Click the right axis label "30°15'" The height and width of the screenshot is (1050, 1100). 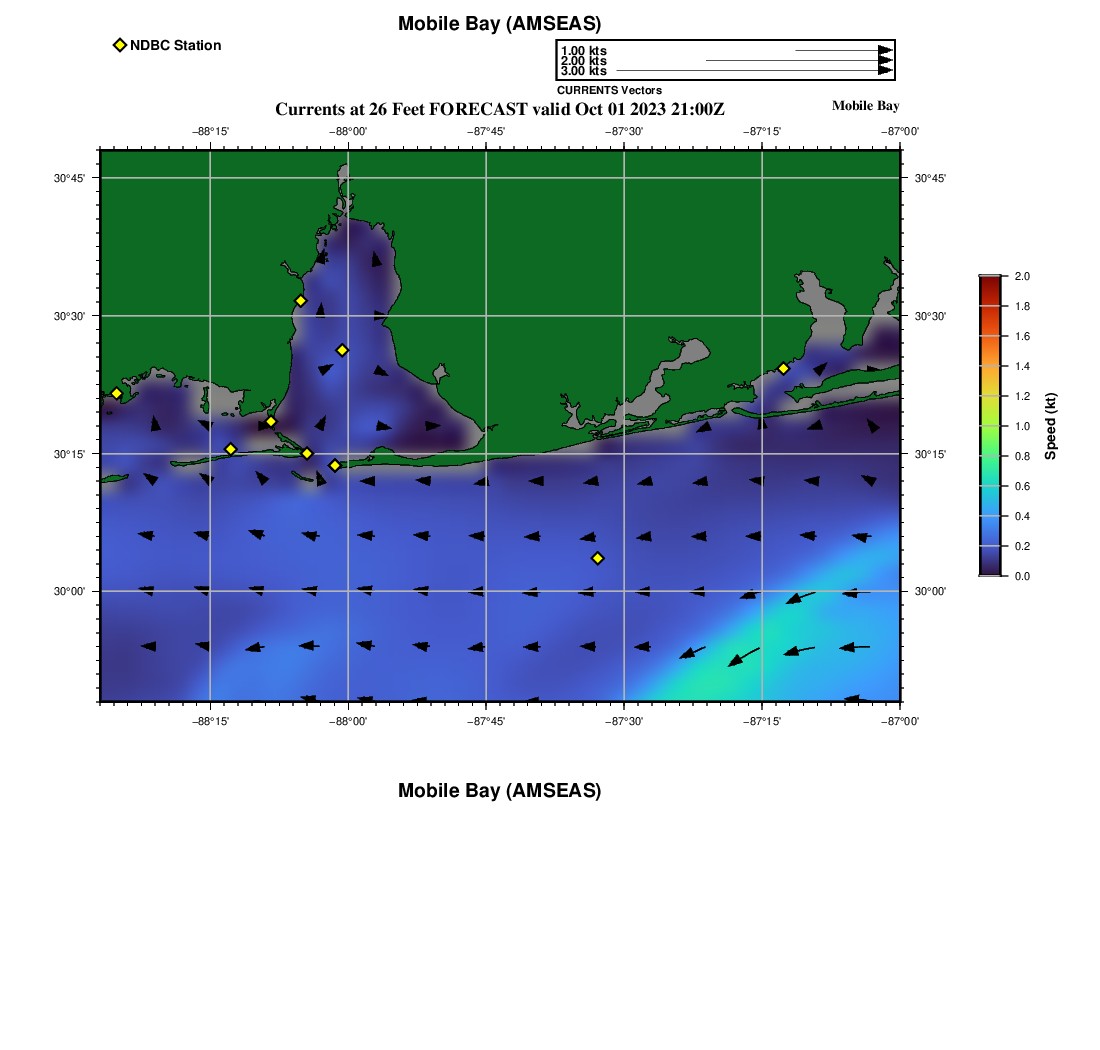pyautogui.click(x=930, y=454)
